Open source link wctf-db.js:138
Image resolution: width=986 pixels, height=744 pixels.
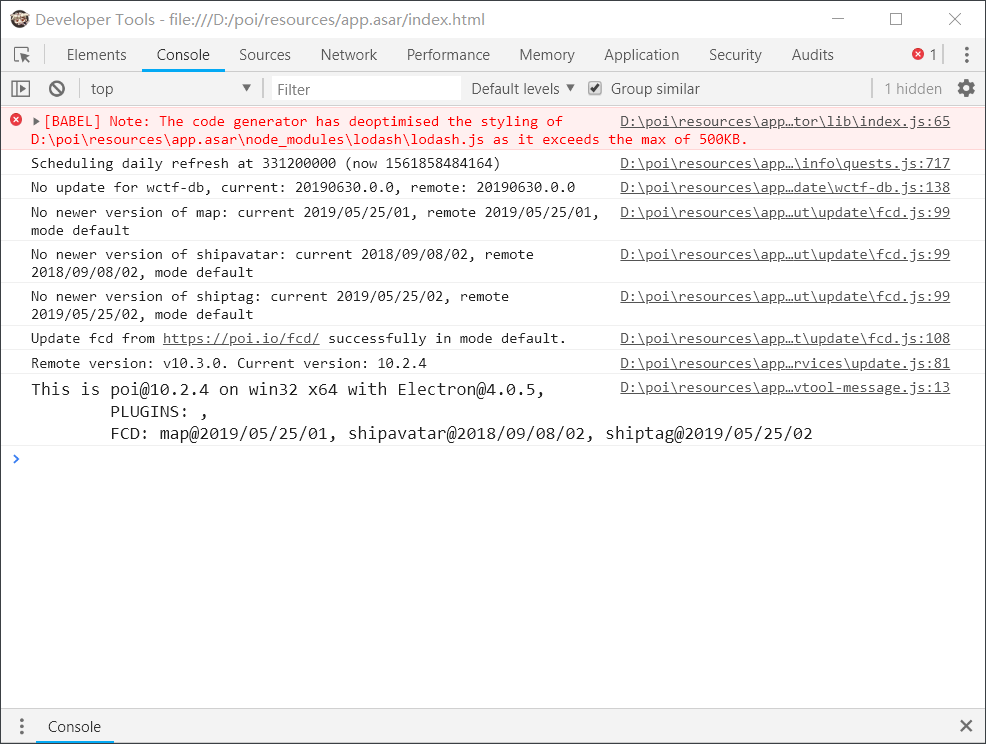click(x=785, y=187)
